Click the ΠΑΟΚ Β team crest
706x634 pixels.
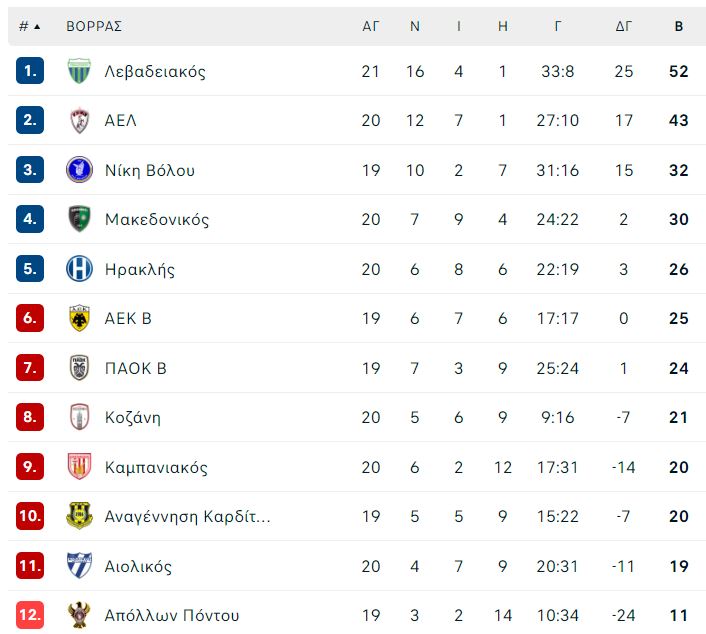[x=79, y=367]
